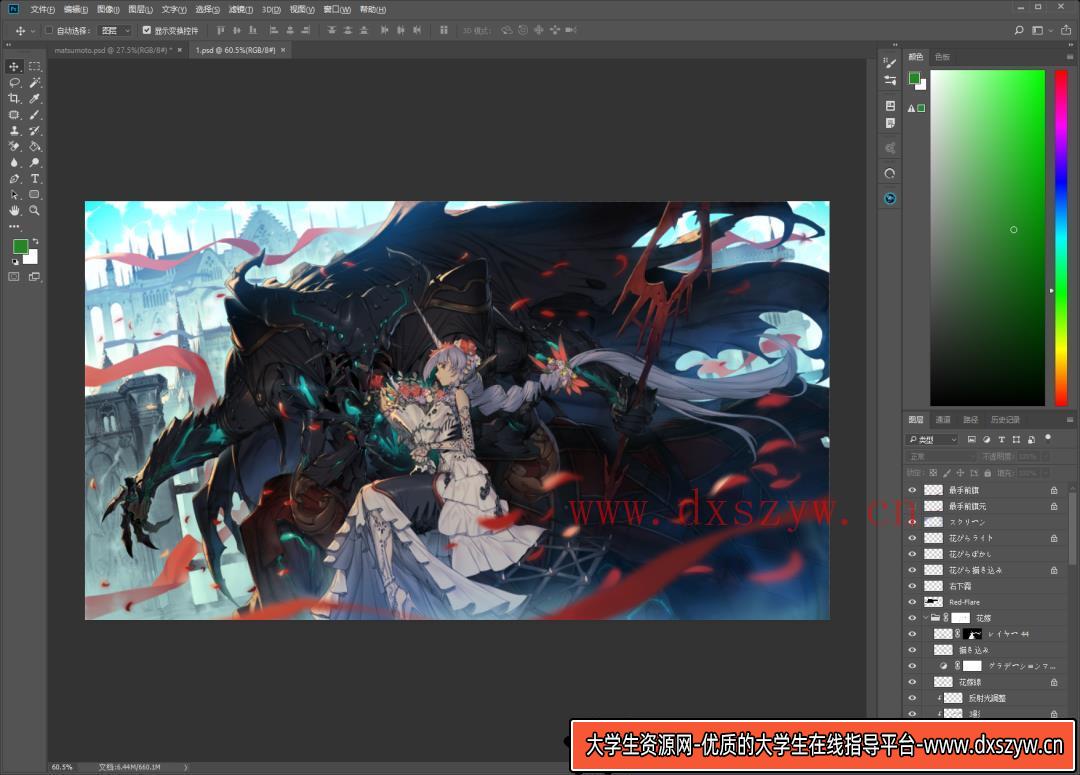Open the Edit Toolbar three-dots button

coord(14,226)
